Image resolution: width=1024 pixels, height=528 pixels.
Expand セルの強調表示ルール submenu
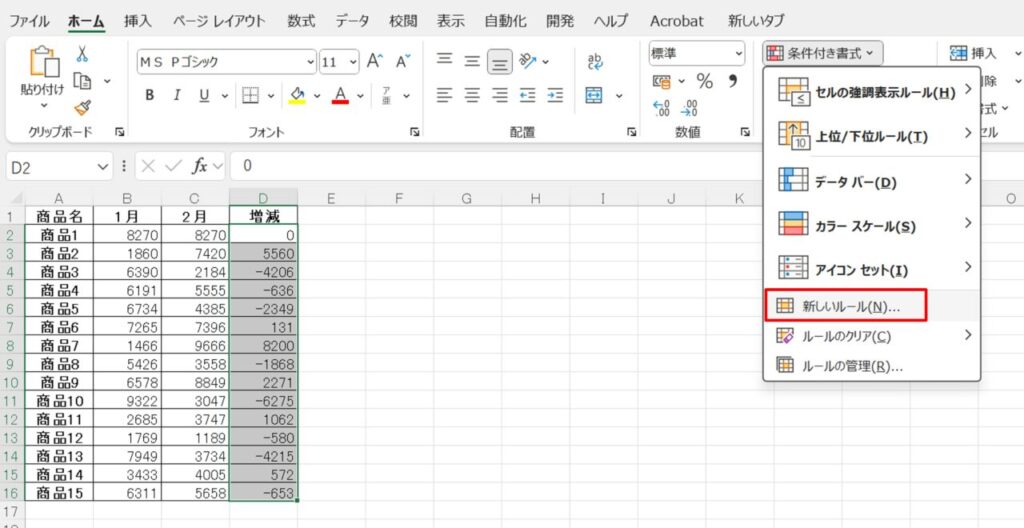[x=872, y=93]
